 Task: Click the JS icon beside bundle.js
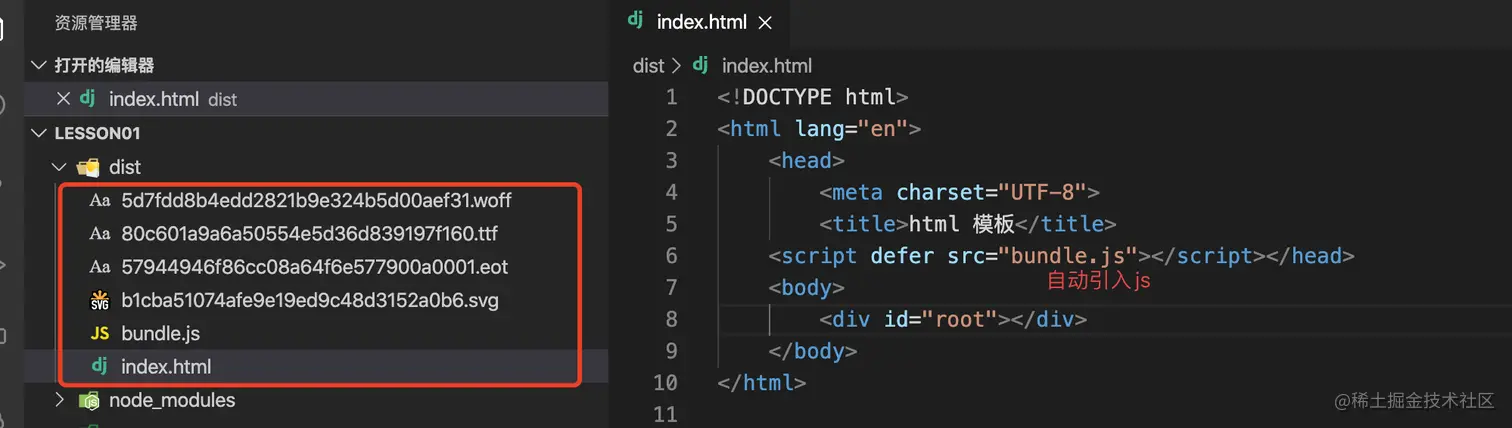[x=99, y=333]
